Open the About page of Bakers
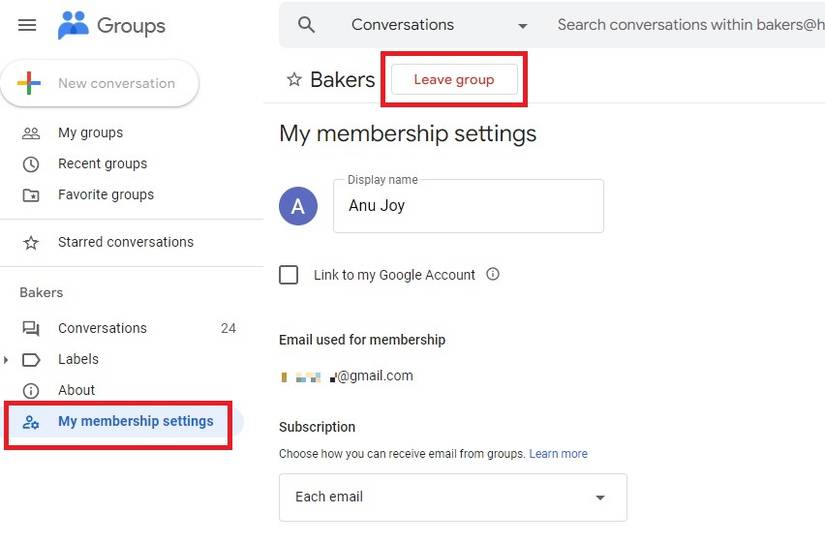The width and height of the screenshot is (825, 538). (76, 390)
